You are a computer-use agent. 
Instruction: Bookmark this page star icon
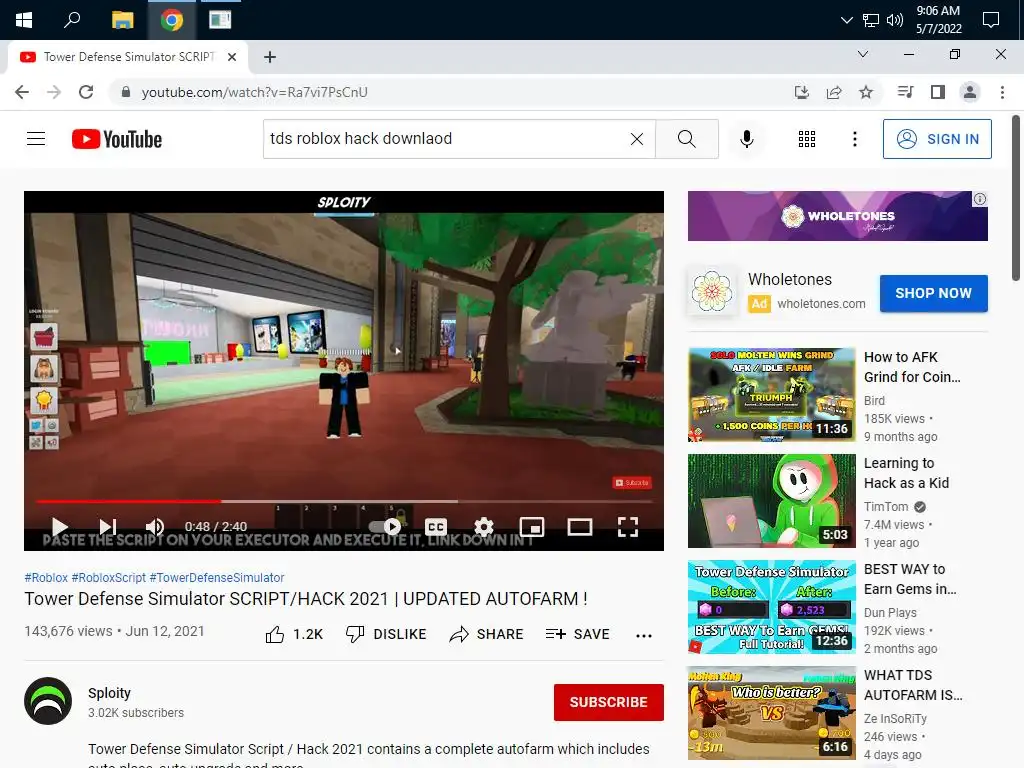pyautogui.click(x=866, y=92)
